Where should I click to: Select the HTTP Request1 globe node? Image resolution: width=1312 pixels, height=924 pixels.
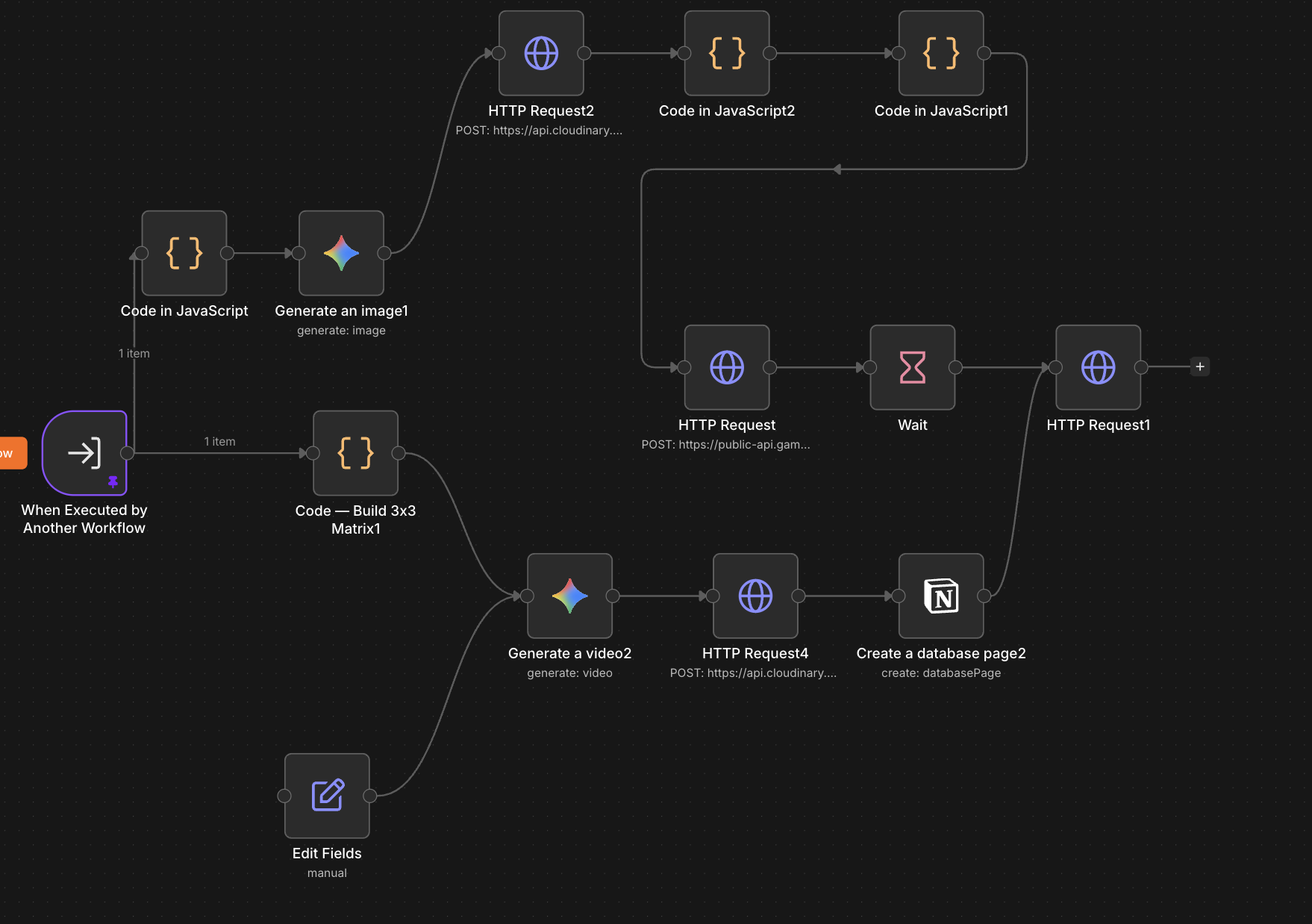[1098, 367]
